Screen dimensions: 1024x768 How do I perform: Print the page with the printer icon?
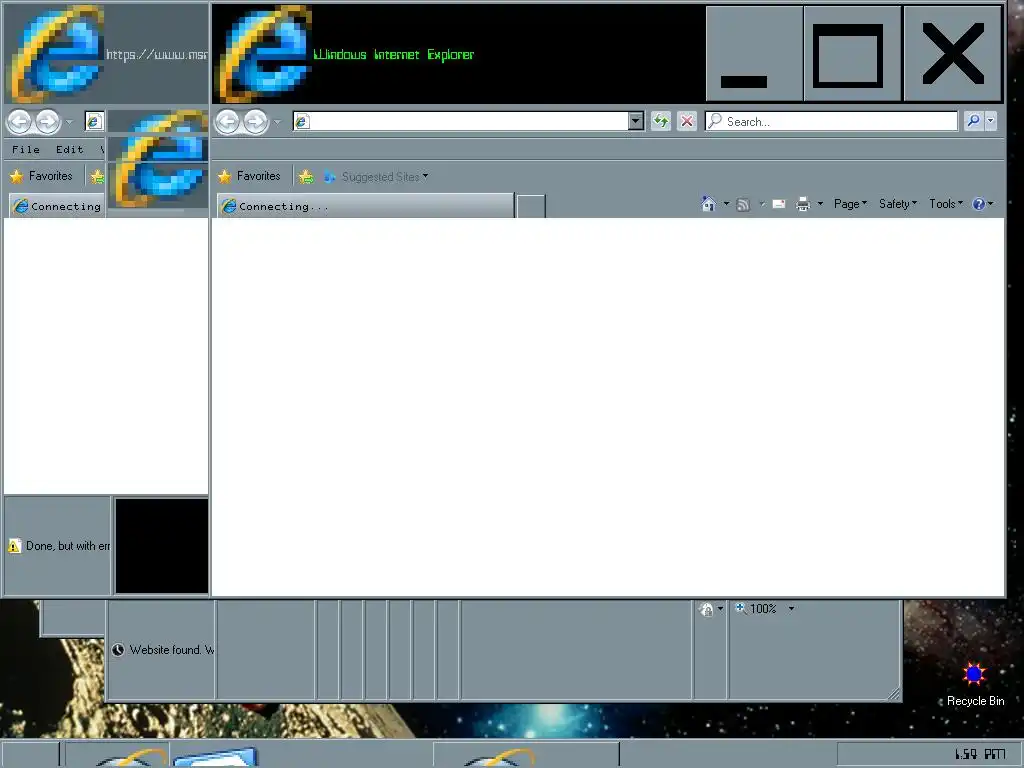(x=803, y=204)
